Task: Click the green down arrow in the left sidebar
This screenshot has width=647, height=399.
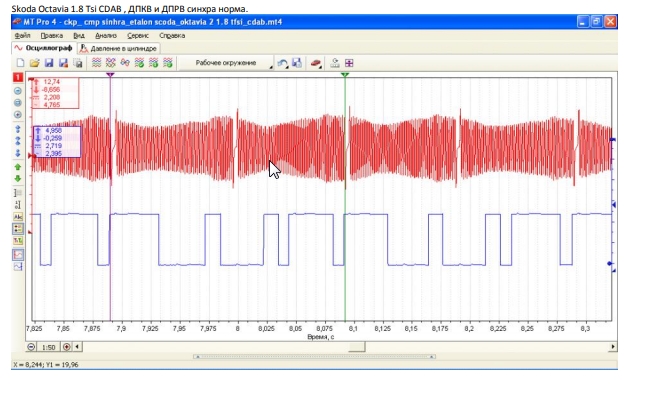Action: pyautogui.click(x=18, y=179)
